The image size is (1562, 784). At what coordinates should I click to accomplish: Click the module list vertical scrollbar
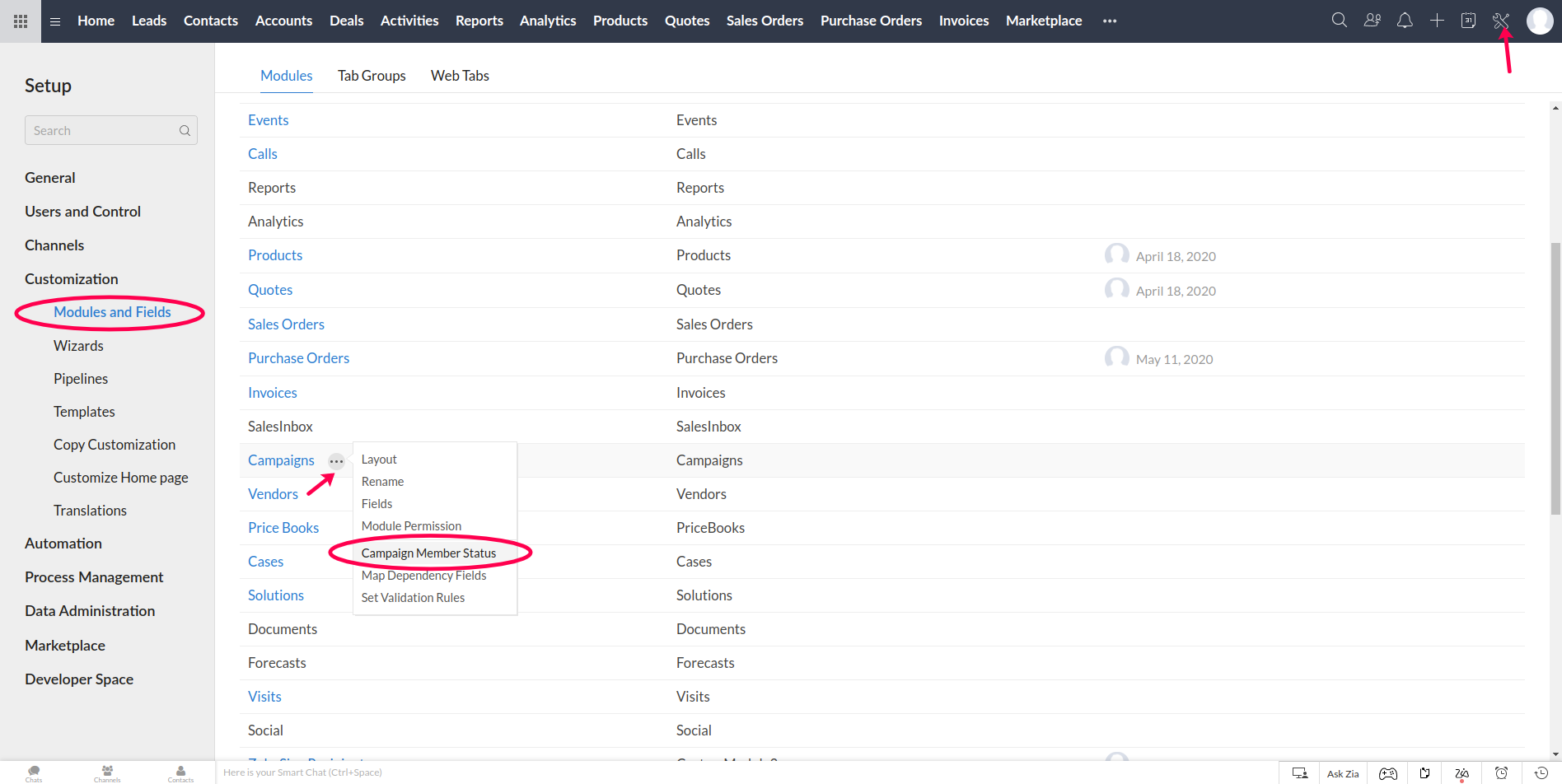click(1555, 379)
